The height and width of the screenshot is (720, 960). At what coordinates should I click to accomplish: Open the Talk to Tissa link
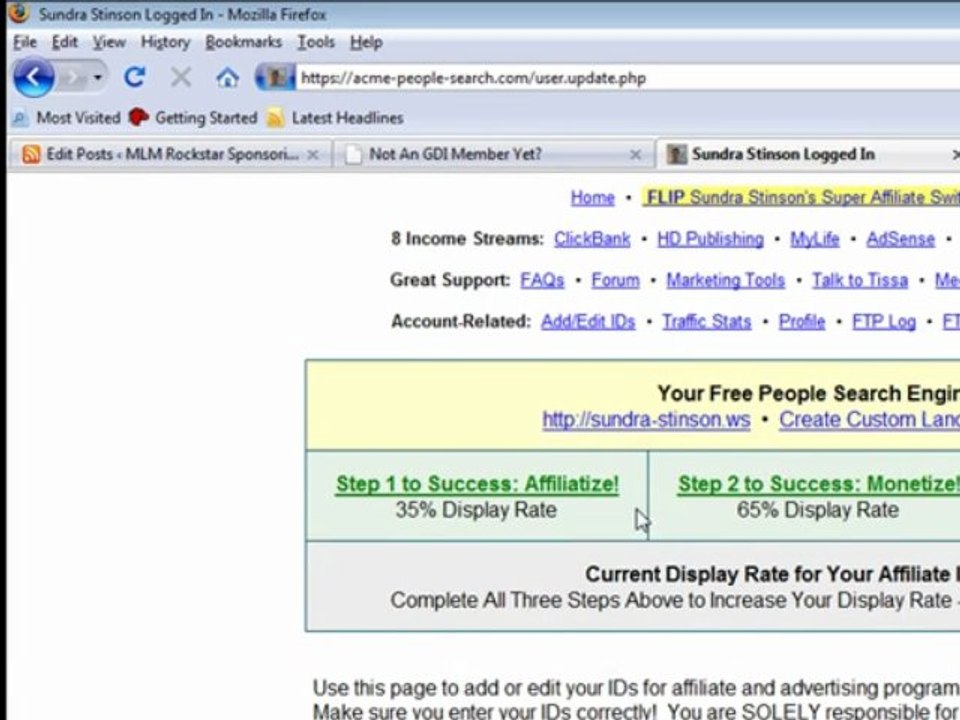[x=860, y=280]
